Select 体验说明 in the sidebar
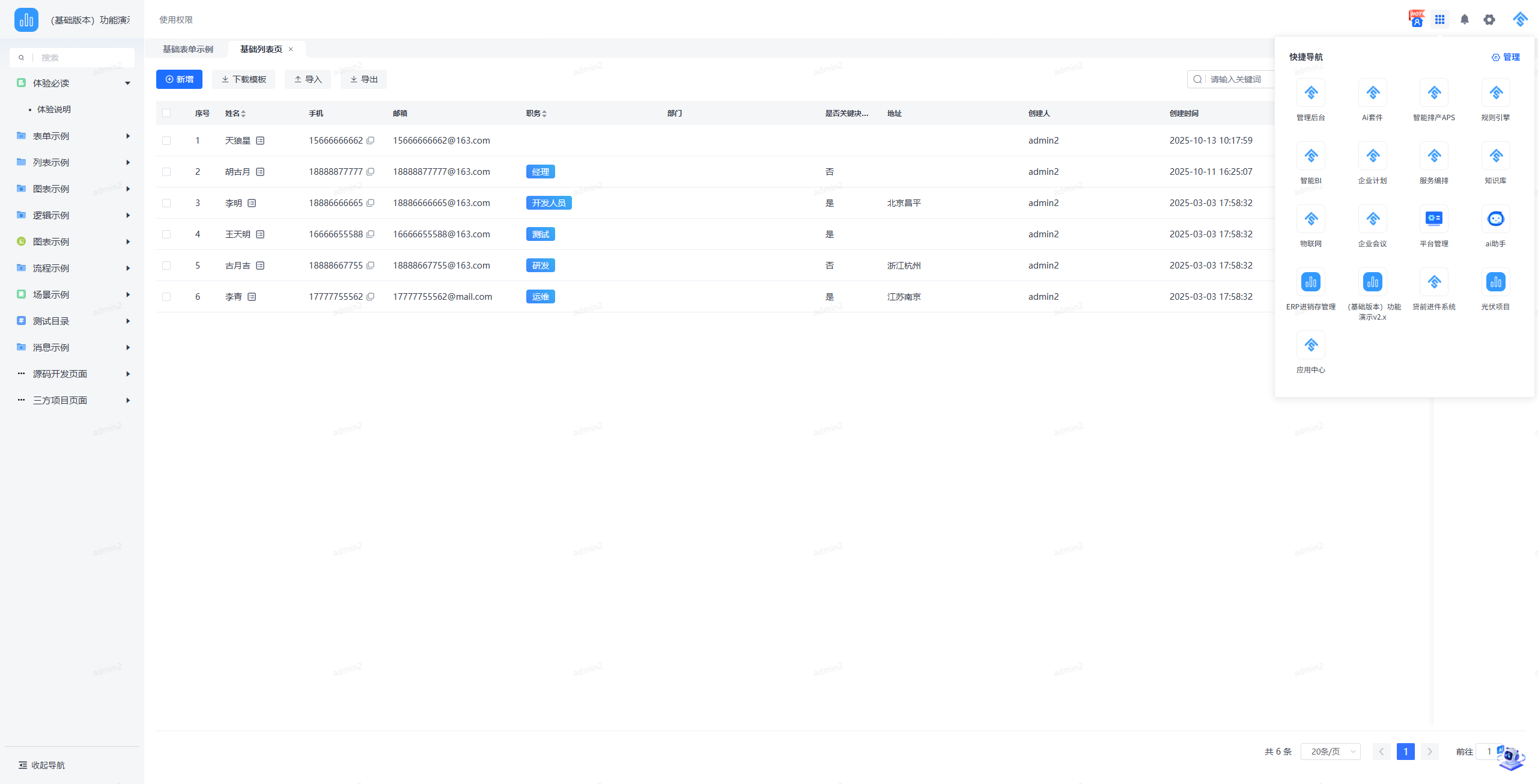 (54, 109)
